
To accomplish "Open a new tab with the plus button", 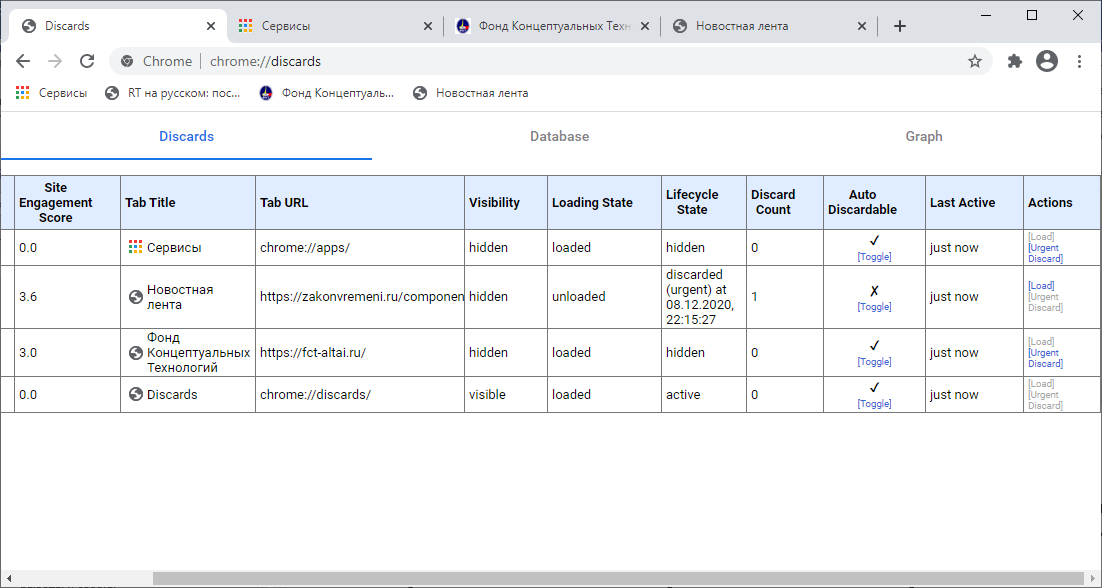I will 899,26.
